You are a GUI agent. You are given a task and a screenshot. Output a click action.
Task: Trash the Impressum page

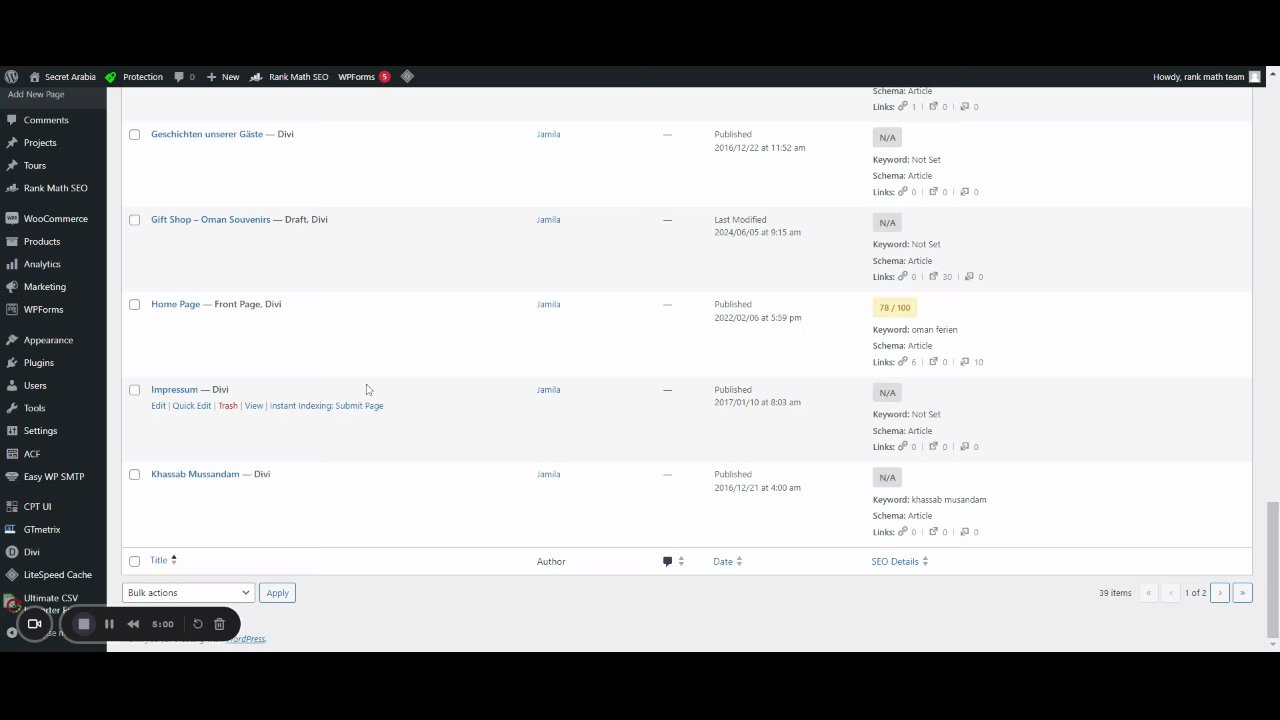[x=228, y=406]
